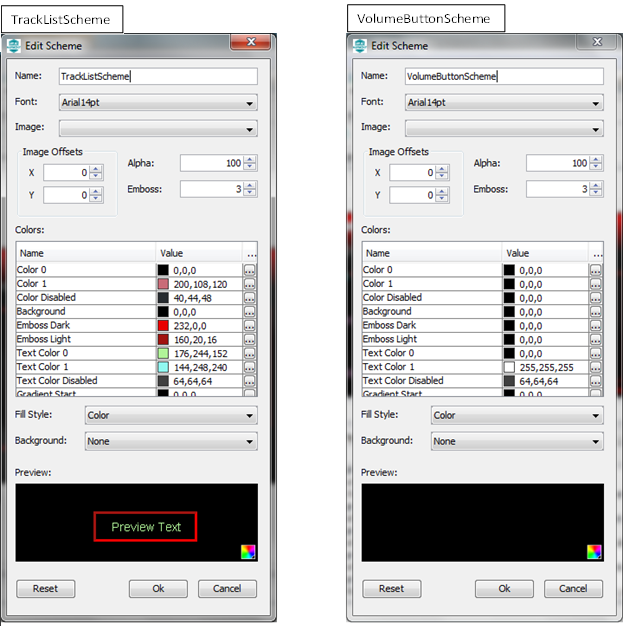Expand Font dropdown in TrackListScheme dialog

point(249,102)
